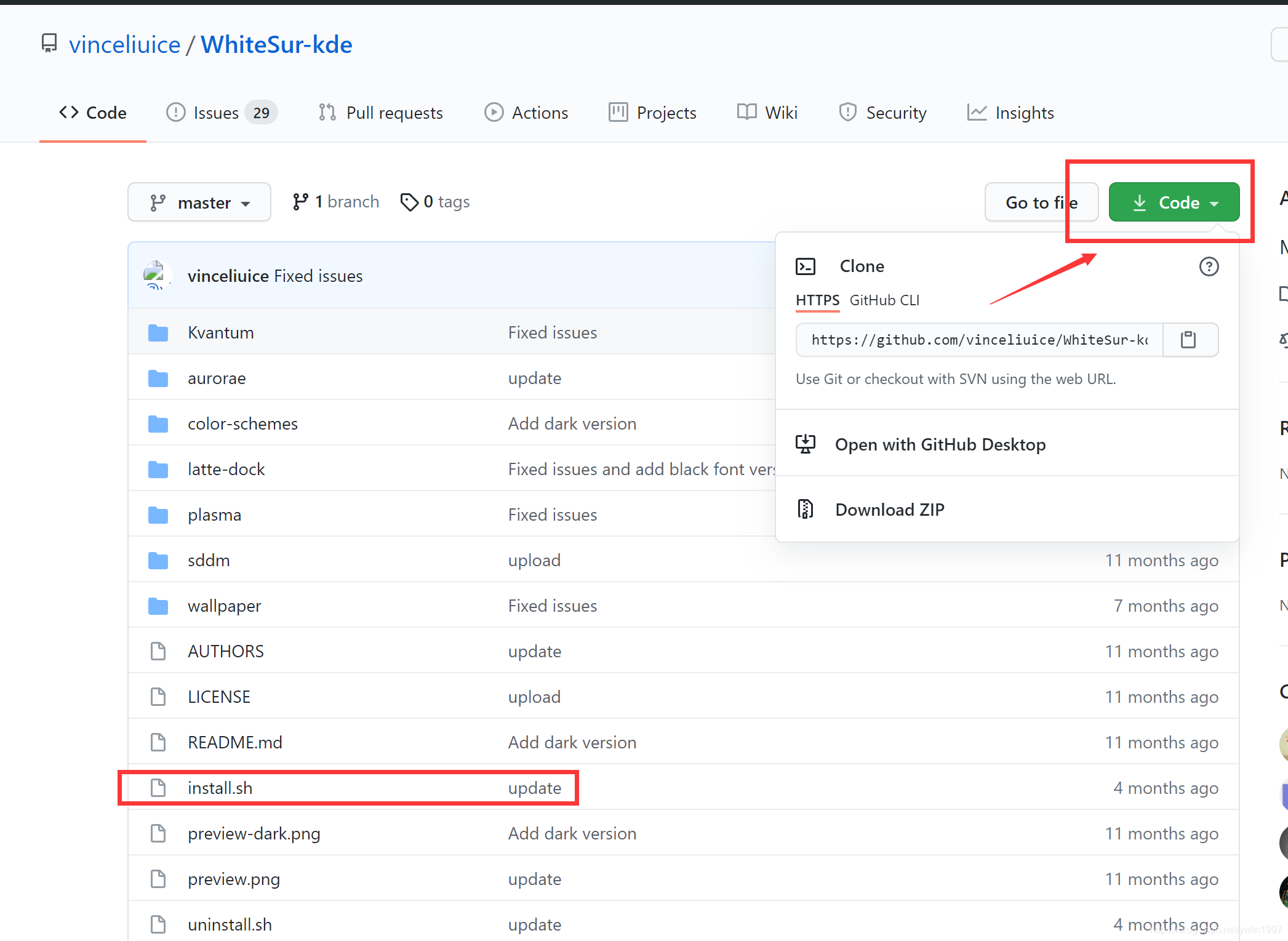Viewport: 1288px width, 941px height.
Task: Toggle the green Code dropdown button
Action: point(1174,202)
